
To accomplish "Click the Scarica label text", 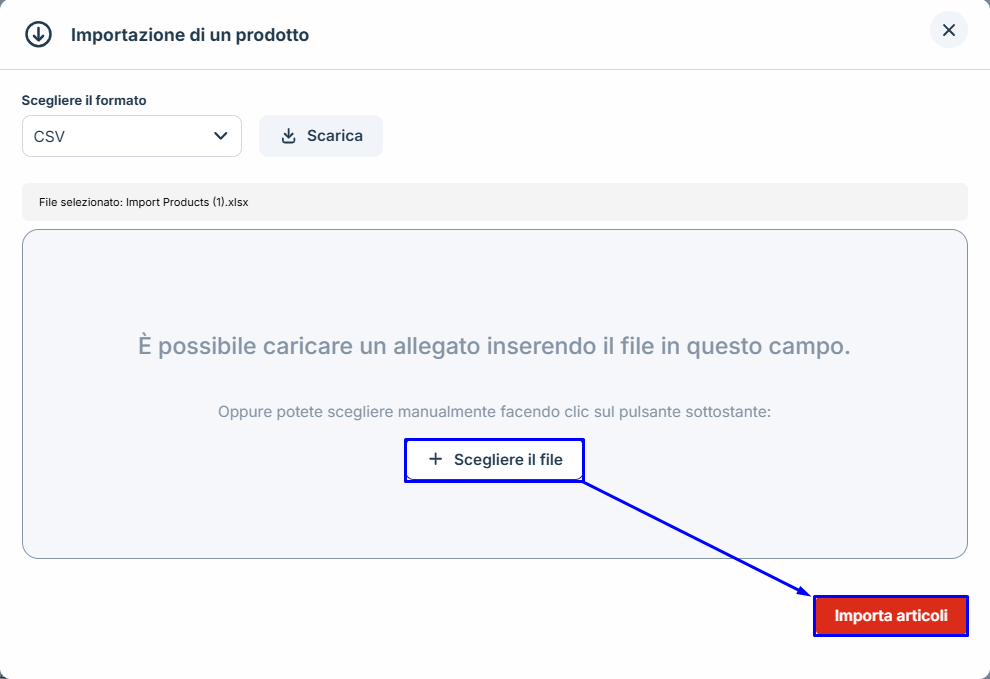I will (x=334, y=136).
